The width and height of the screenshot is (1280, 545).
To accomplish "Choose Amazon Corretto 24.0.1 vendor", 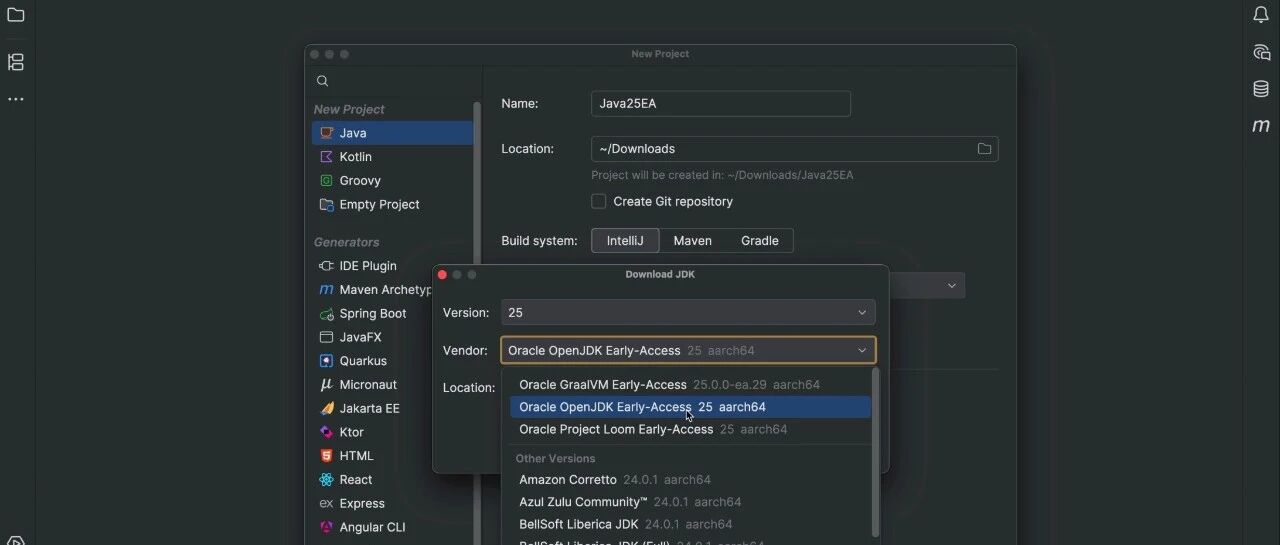I will coord(690,480).
